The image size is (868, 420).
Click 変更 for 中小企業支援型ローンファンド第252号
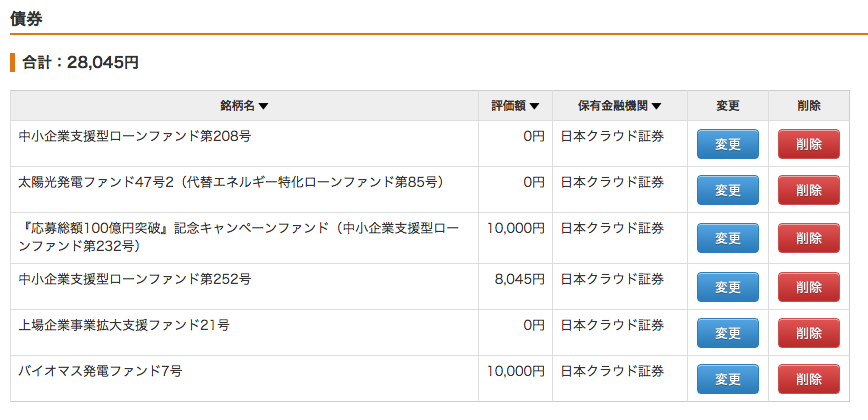tap(727, 287)
